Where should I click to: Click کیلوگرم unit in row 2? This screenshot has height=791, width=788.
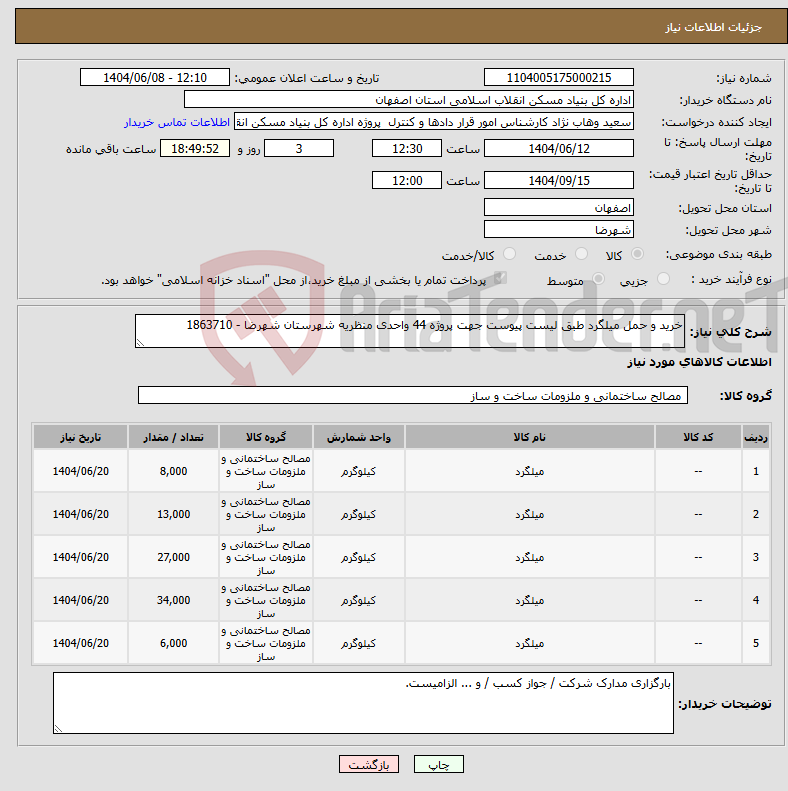point(359,514)
